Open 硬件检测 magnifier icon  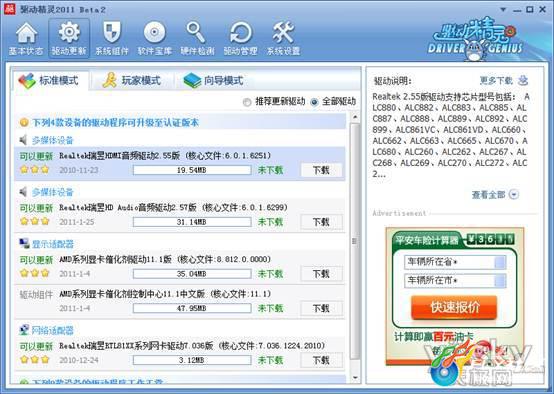[196, 33]
